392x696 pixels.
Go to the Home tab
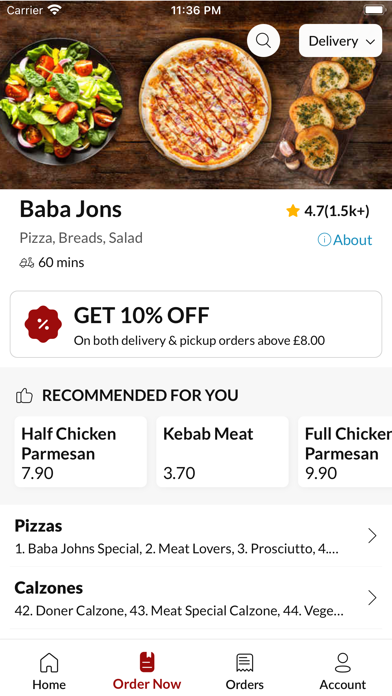click(49, 671)
